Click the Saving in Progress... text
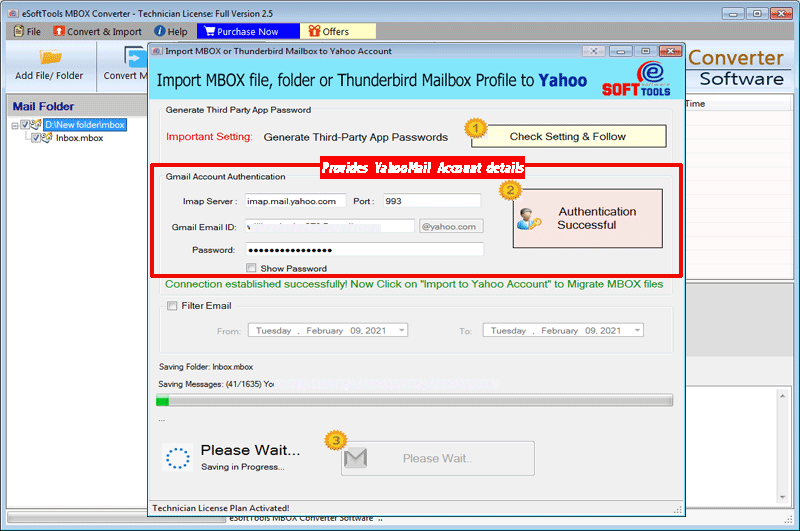800x531 pixels. 242,467
